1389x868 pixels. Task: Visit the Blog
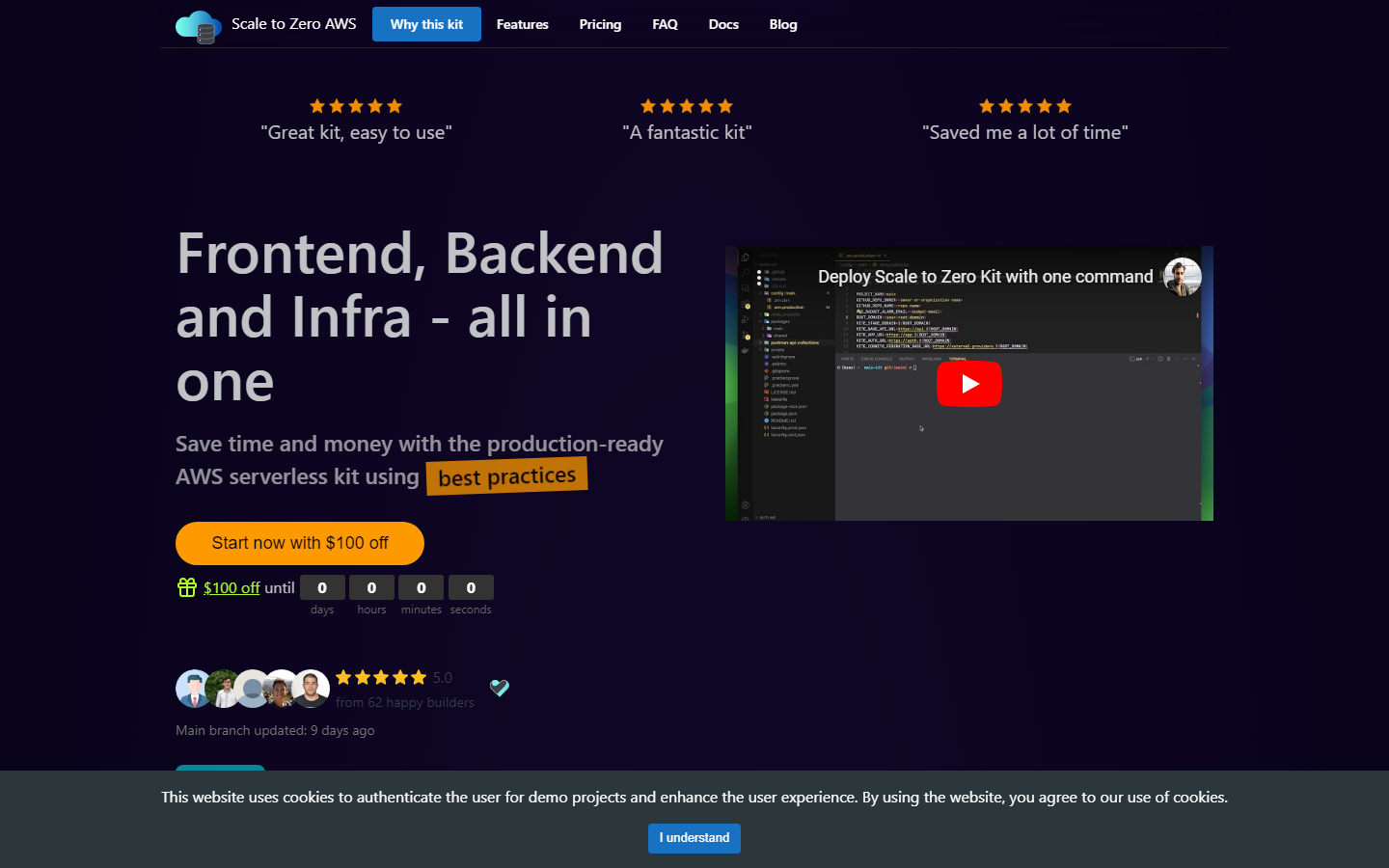(x=782, y=24)
